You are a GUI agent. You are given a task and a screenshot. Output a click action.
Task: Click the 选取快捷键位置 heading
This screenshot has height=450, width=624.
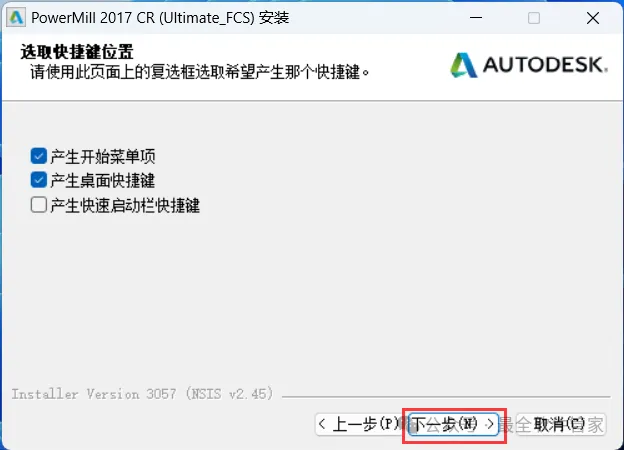tap(77, 52)
